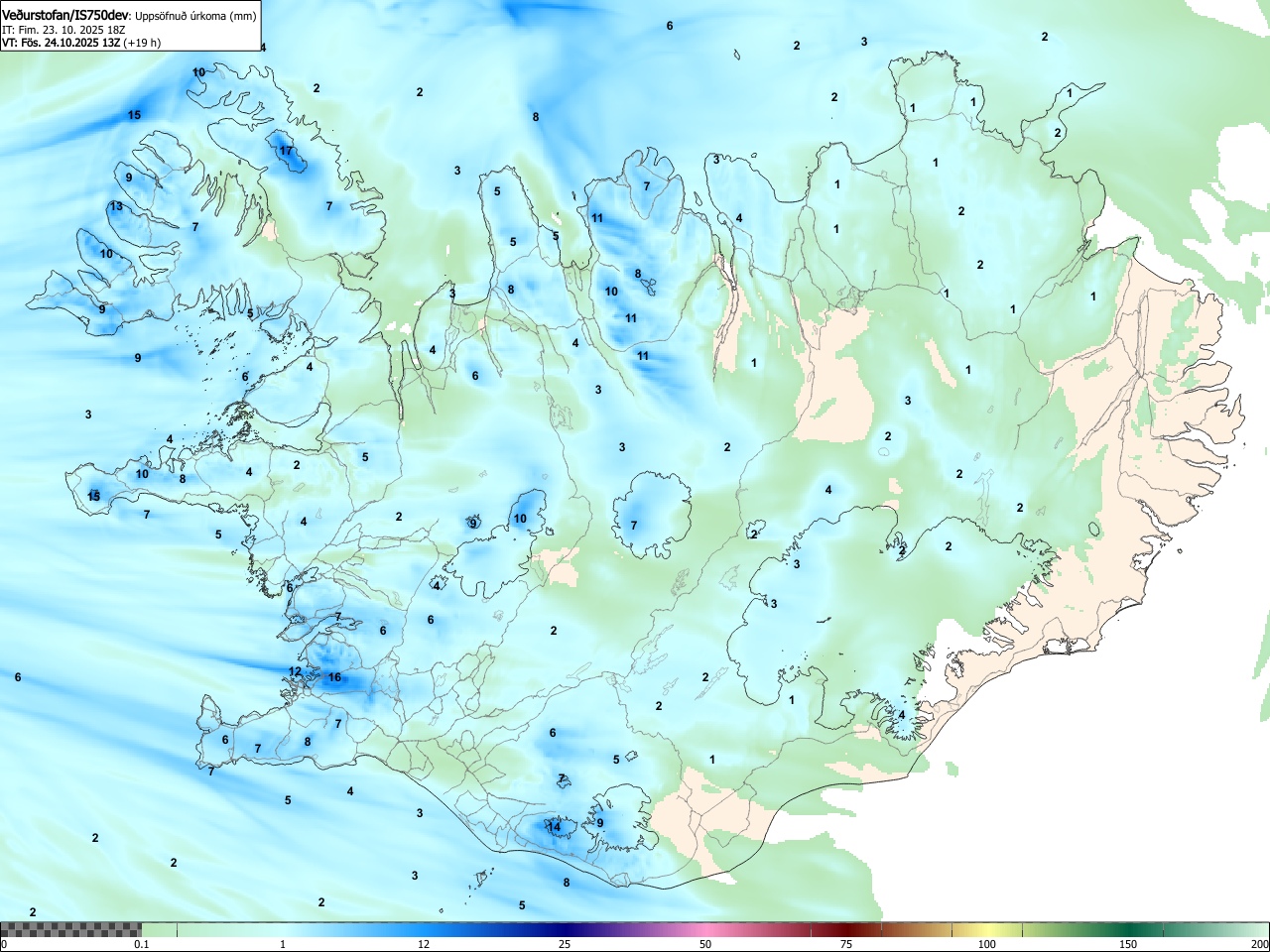The height and width of the screenshot is (952, 1270).
Task: Click the 13 mm value on the map
Action: point(116,206)
